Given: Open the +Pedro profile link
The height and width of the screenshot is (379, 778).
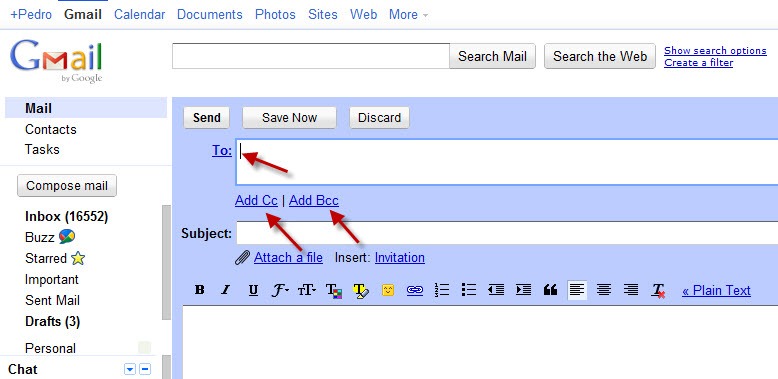Looking at the screenshot, I should click(31, 14).
